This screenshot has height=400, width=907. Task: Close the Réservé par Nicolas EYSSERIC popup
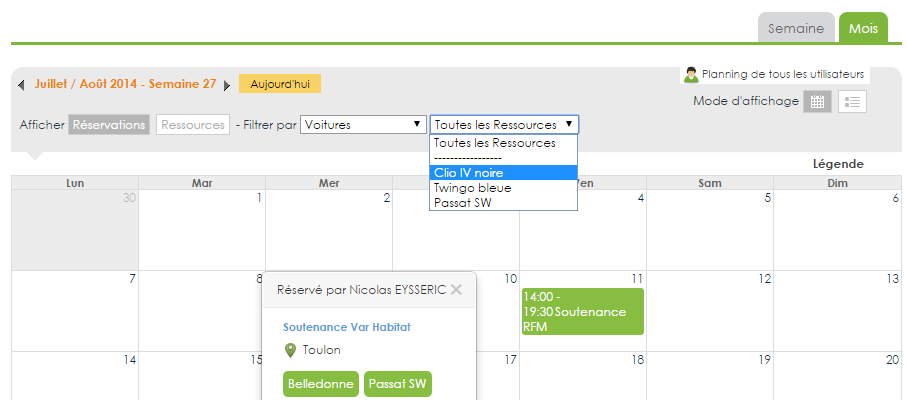coord(456,290)
